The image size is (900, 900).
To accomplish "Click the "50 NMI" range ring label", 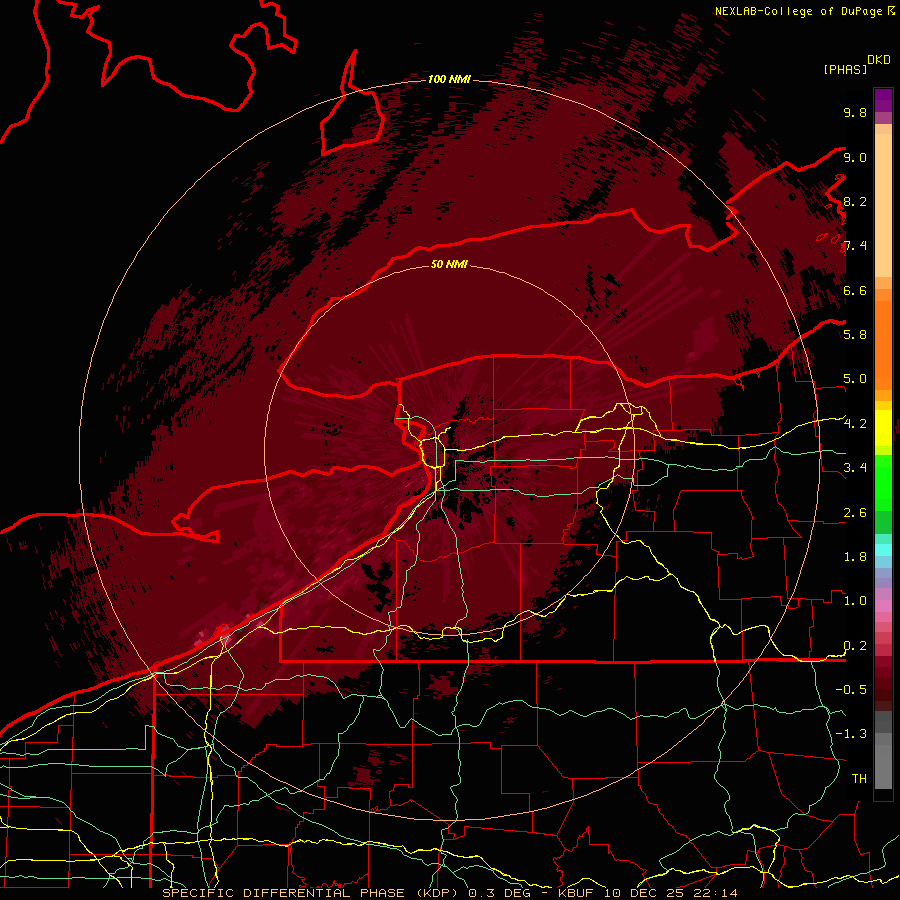I will 449,264.
